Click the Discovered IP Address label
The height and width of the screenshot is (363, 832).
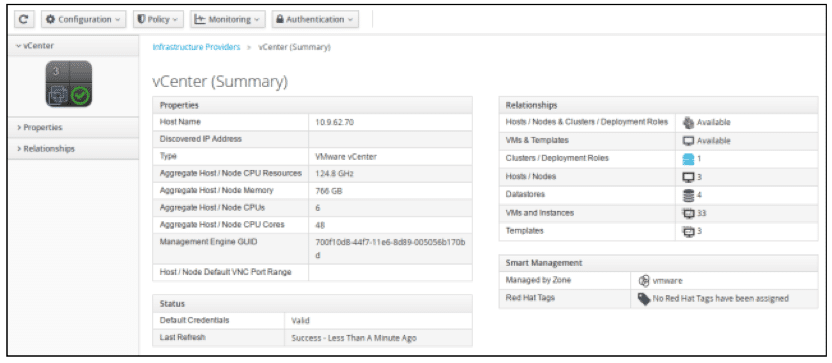201,139
